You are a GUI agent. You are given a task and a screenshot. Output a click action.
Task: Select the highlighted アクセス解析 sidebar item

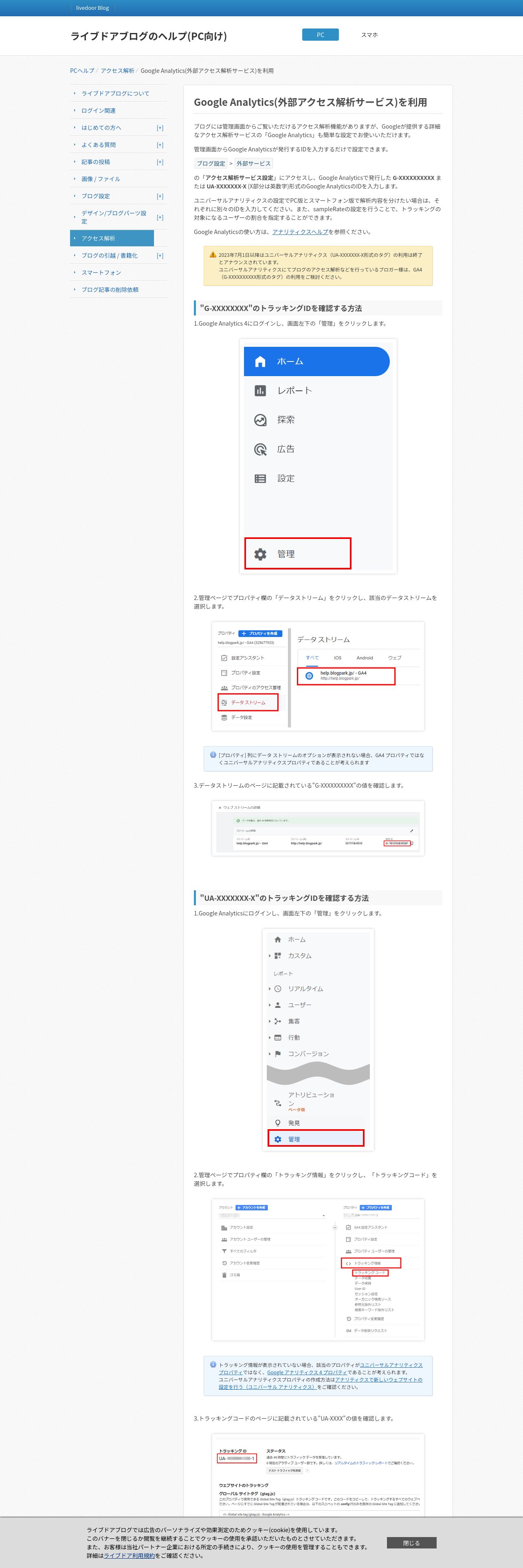pyautogui.click(x=112, y=238)
